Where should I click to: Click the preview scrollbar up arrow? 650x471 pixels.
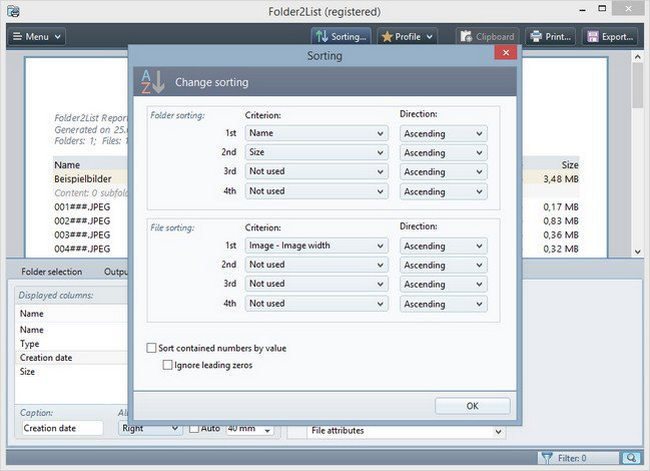[x=638, y=57]
